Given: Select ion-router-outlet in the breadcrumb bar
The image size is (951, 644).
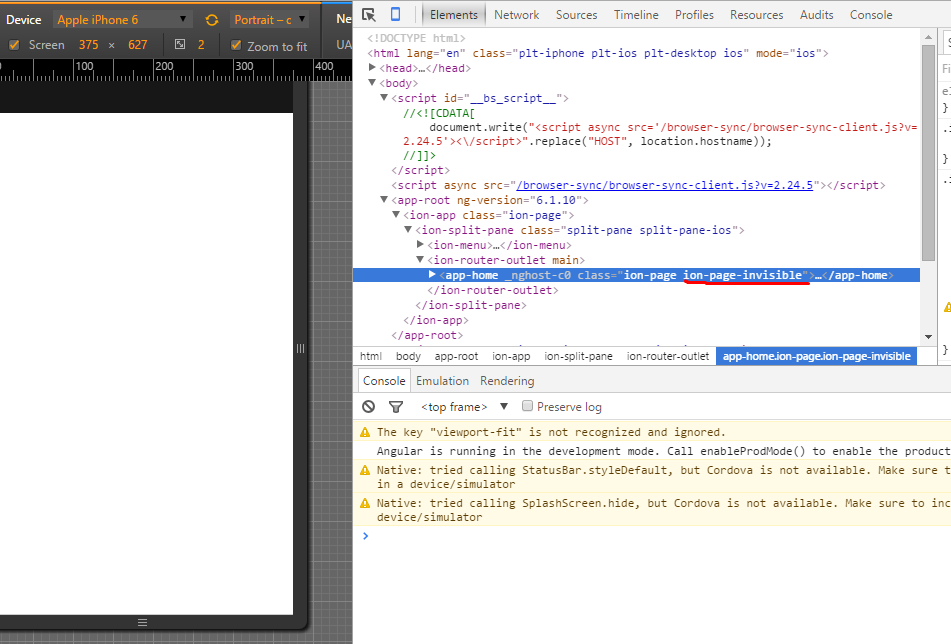Looking at the screenshot, I should (668, 356).
